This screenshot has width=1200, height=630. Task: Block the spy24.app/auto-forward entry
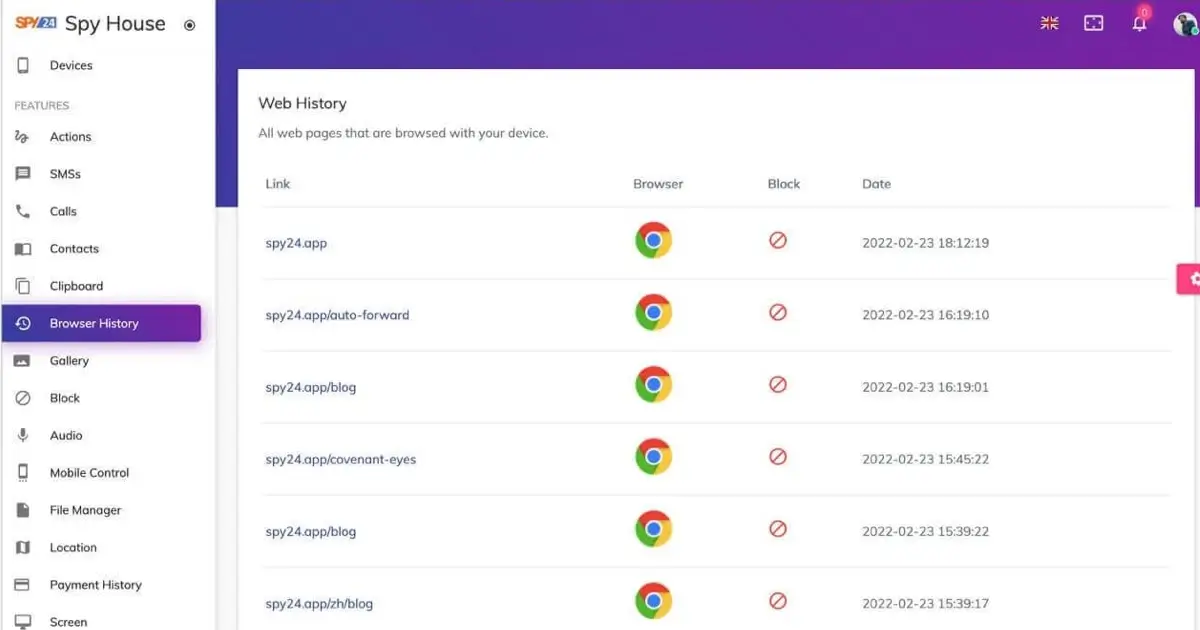pos(778,313)
